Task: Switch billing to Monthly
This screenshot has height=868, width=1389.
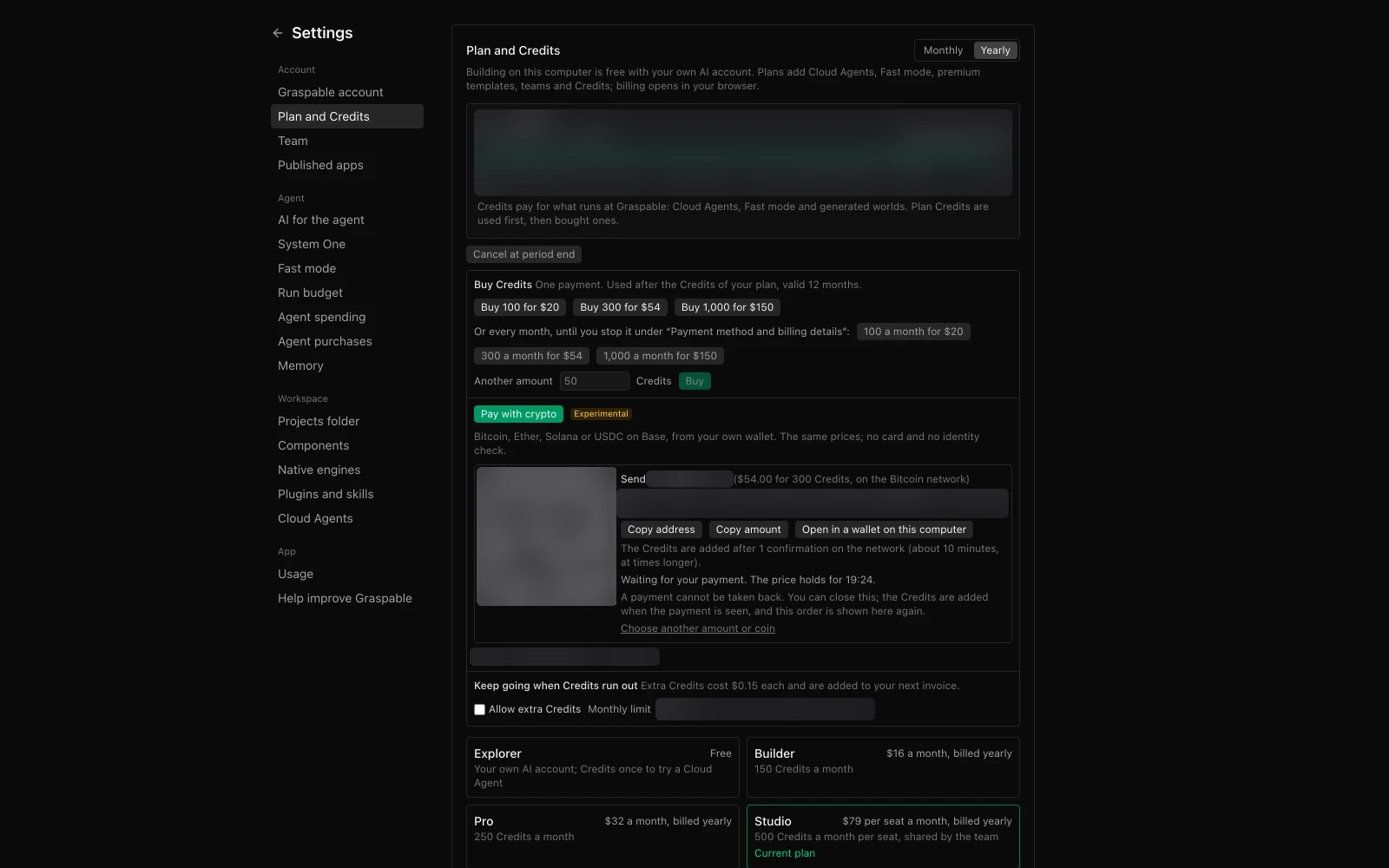Action: [x=943, y=50]
